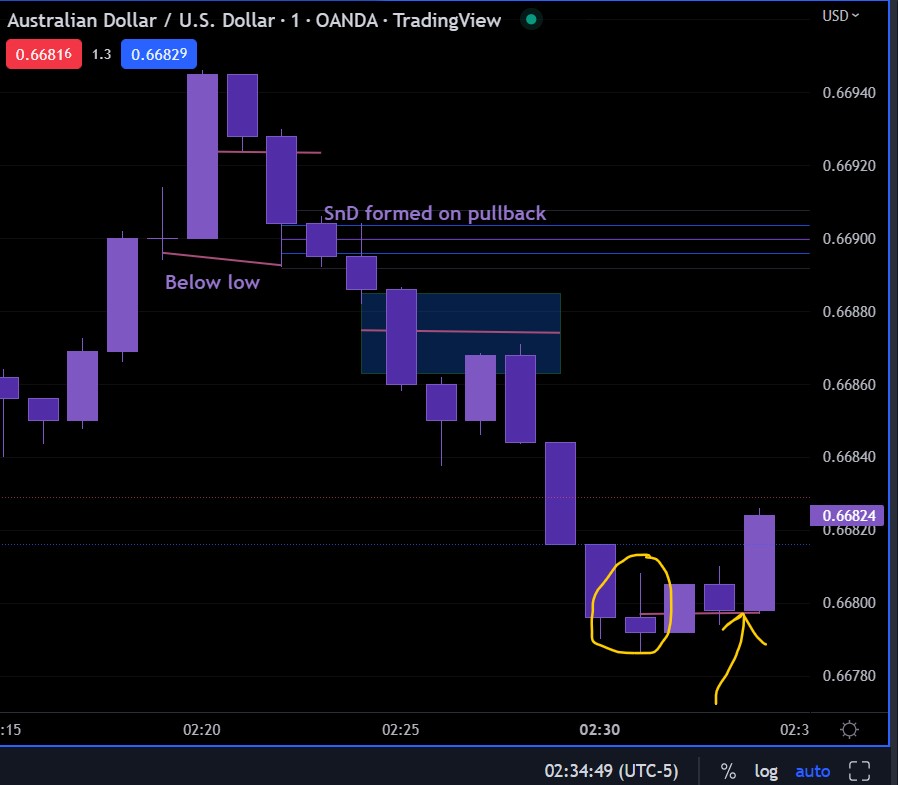Image resolution: width=898 pixels, height=785 pixels.
Task: Click the 1.3 spread value
Action: coord(101,54)
